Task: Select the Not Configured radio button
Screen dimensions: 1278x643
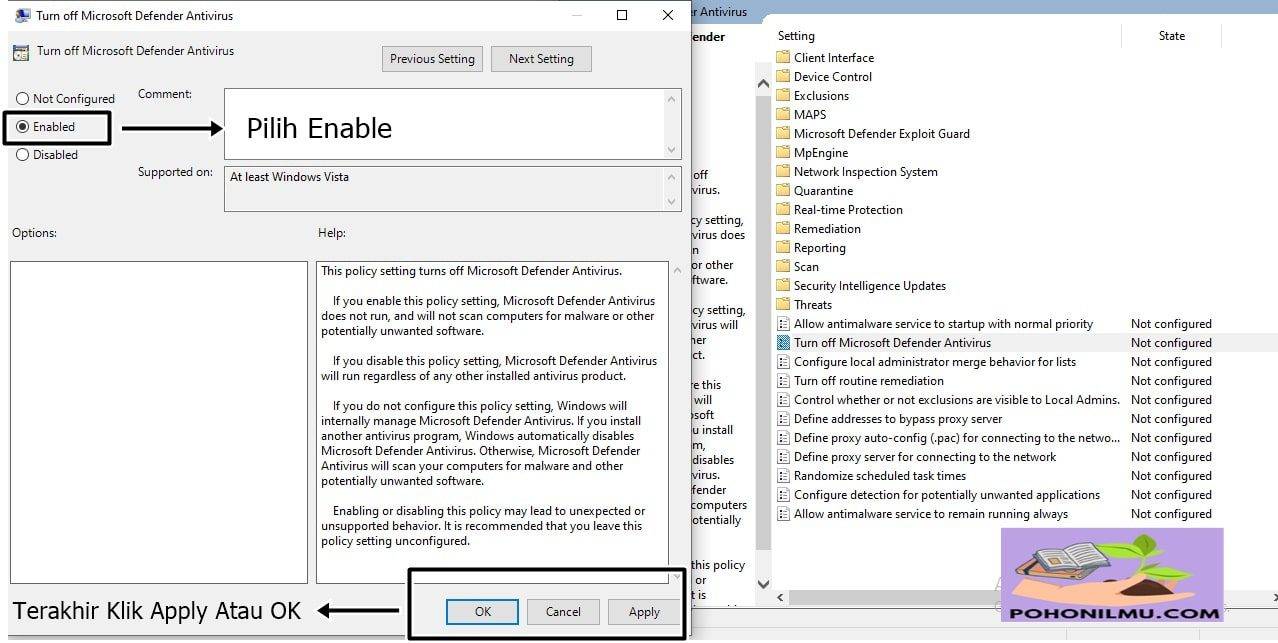Action: pyautogui.click(x=23, y=99)
